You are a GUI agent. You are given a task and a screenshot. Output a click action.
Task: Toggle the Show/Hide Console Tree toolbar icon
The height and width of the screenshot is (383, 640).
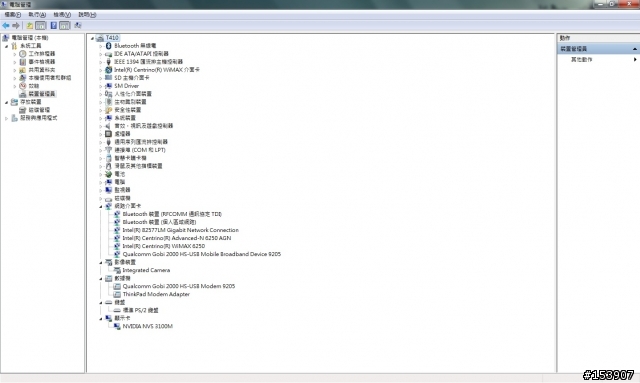point(41,26)
